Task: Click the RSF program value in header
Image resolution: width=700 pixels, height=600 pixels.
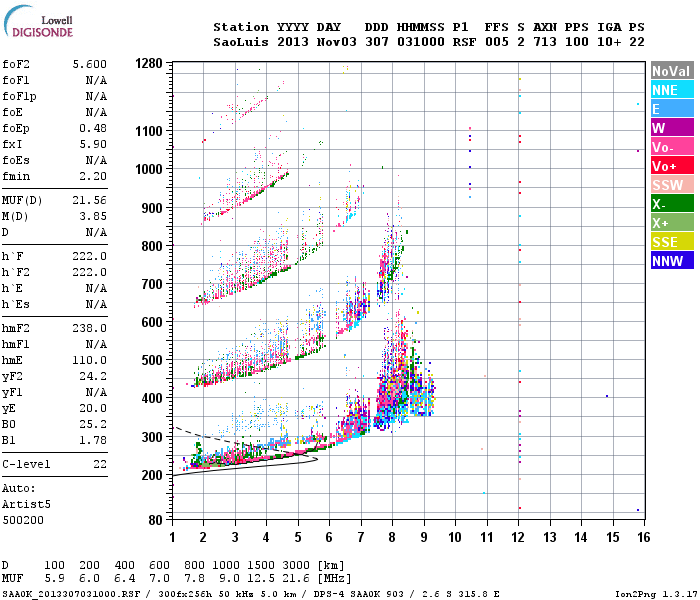Action: pos(464,42)
